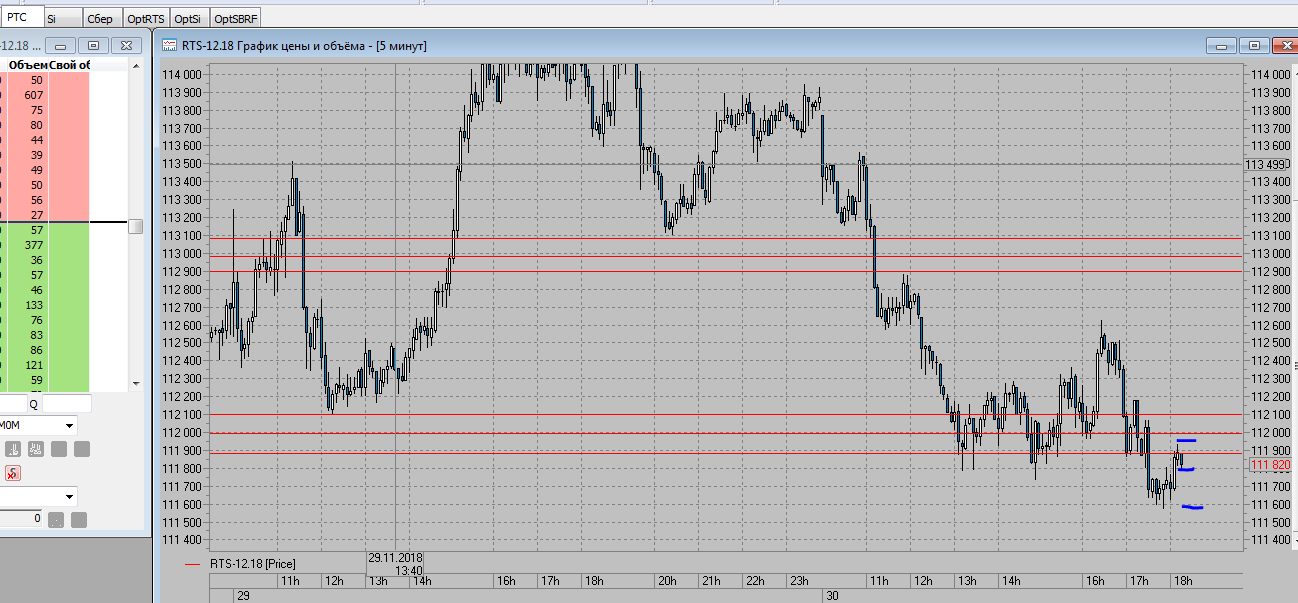This screenshot has width=1298, height=603.
Task: Select the ask row with volume 80
Action: (45, 125)
